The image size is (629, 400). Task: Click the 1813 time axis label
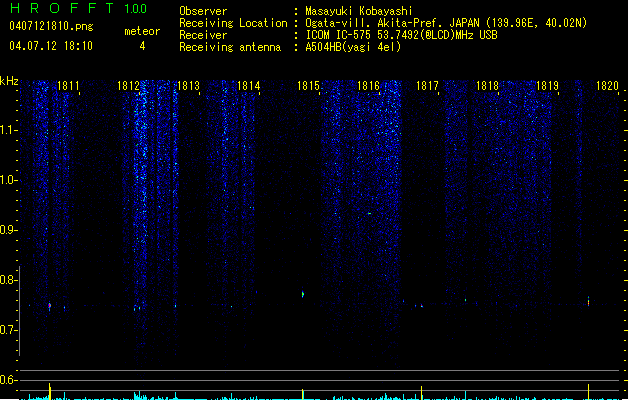[188, 86]
